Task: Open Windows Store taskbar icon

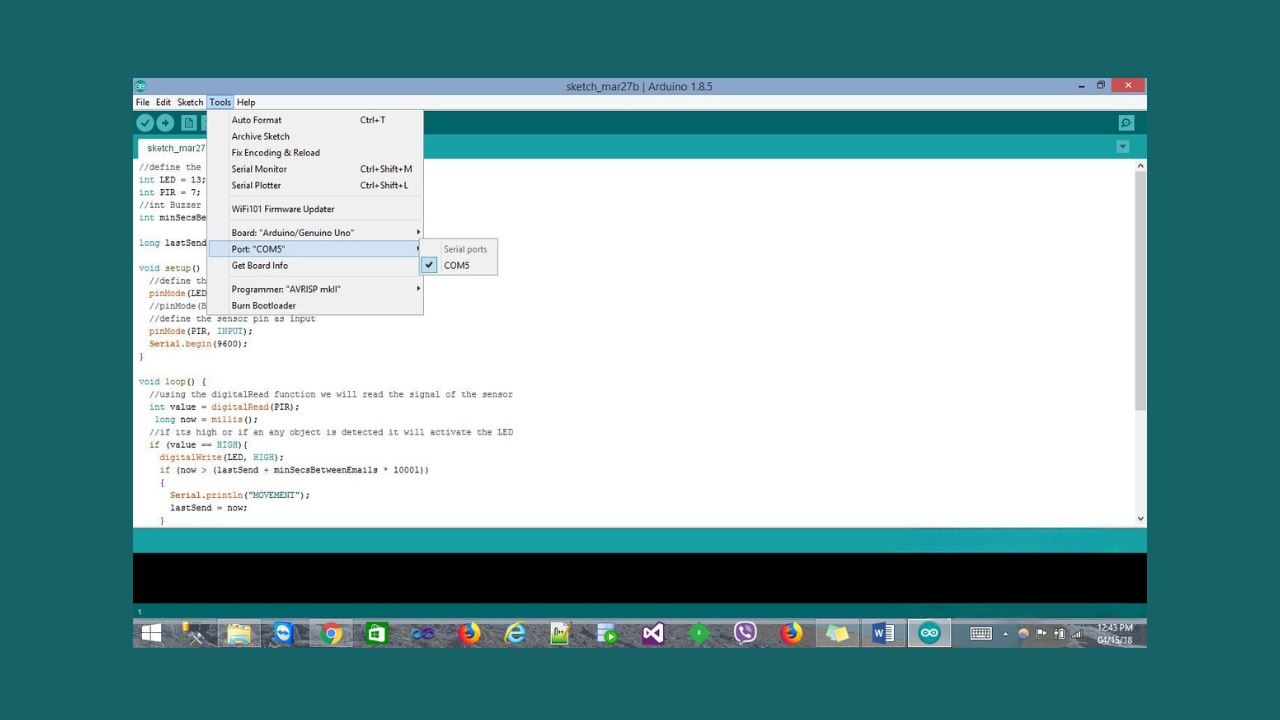Action: pos(377,633)
